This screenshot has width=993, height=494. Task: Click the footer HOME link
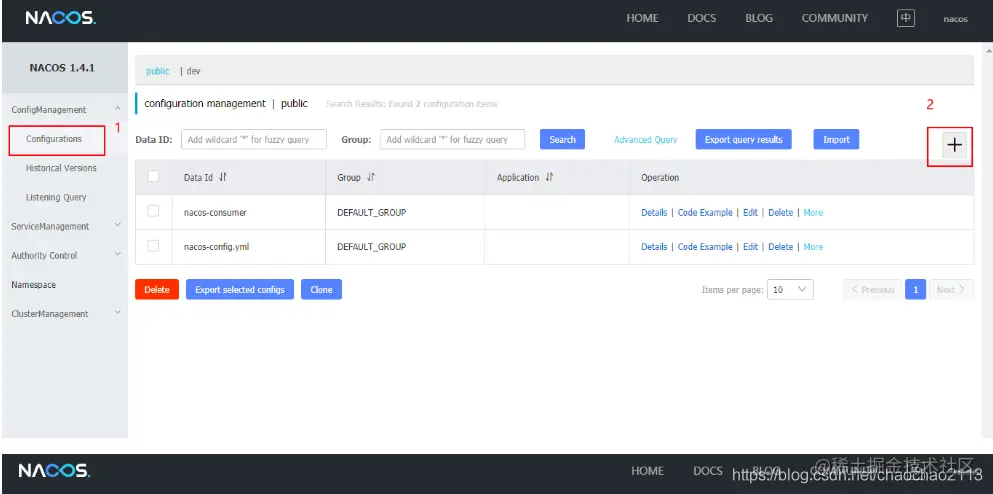[x=647, y=471]
